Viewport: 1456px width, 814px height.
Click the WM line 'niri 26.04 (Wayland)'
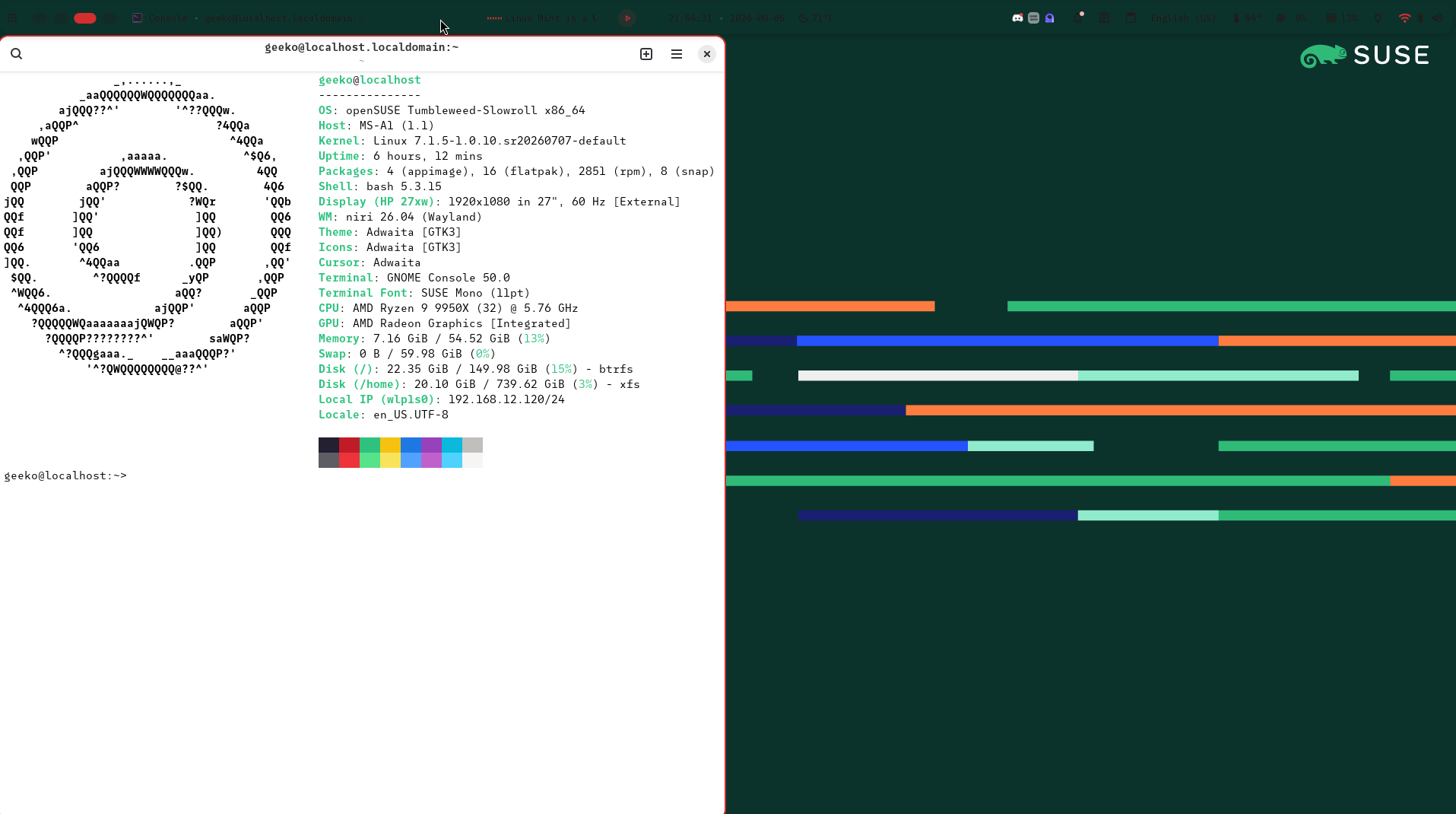click(401, 217)
